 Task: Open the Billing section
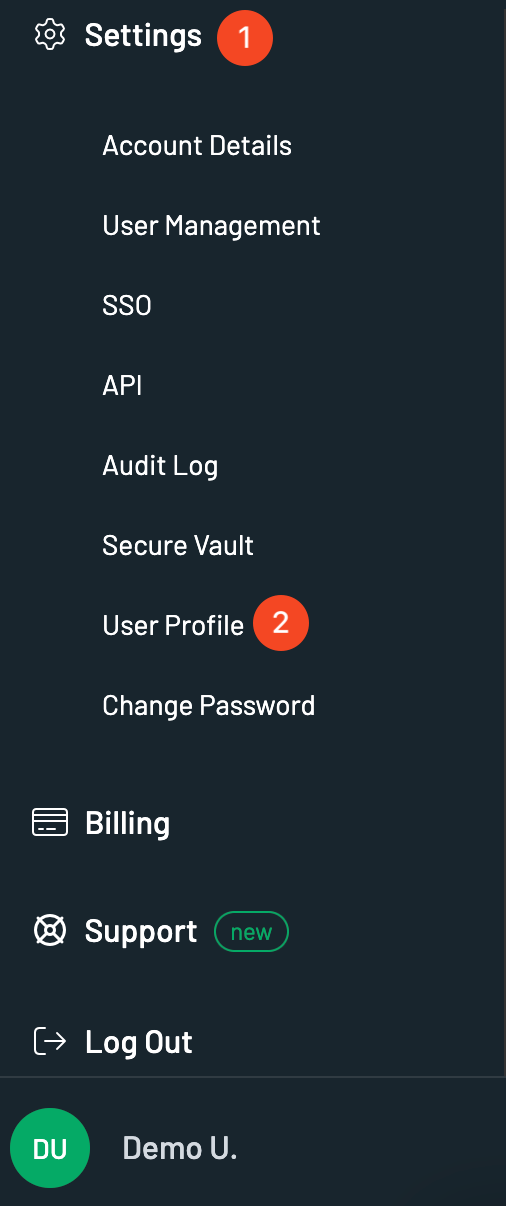tap(128, 823)
